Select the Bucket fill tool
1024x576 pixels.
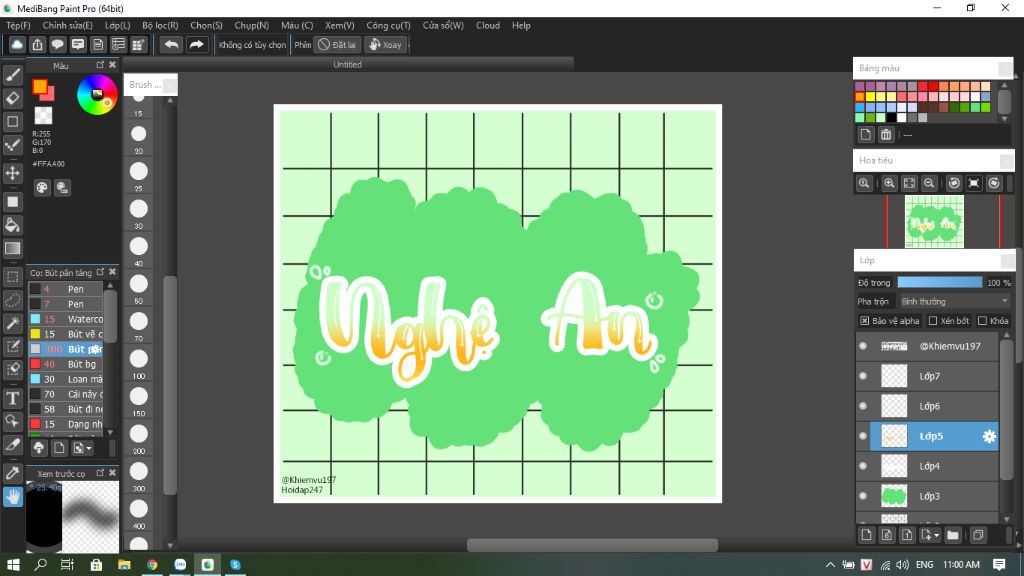(12, 225)
